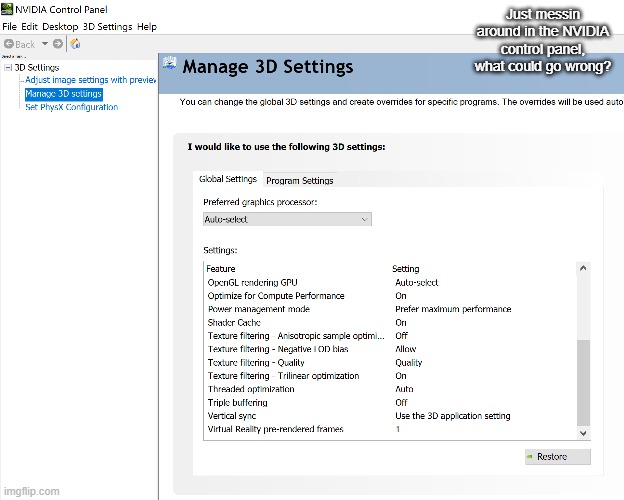Click the value 1 for VR frames
624x500 pixels.
[398, 429]
